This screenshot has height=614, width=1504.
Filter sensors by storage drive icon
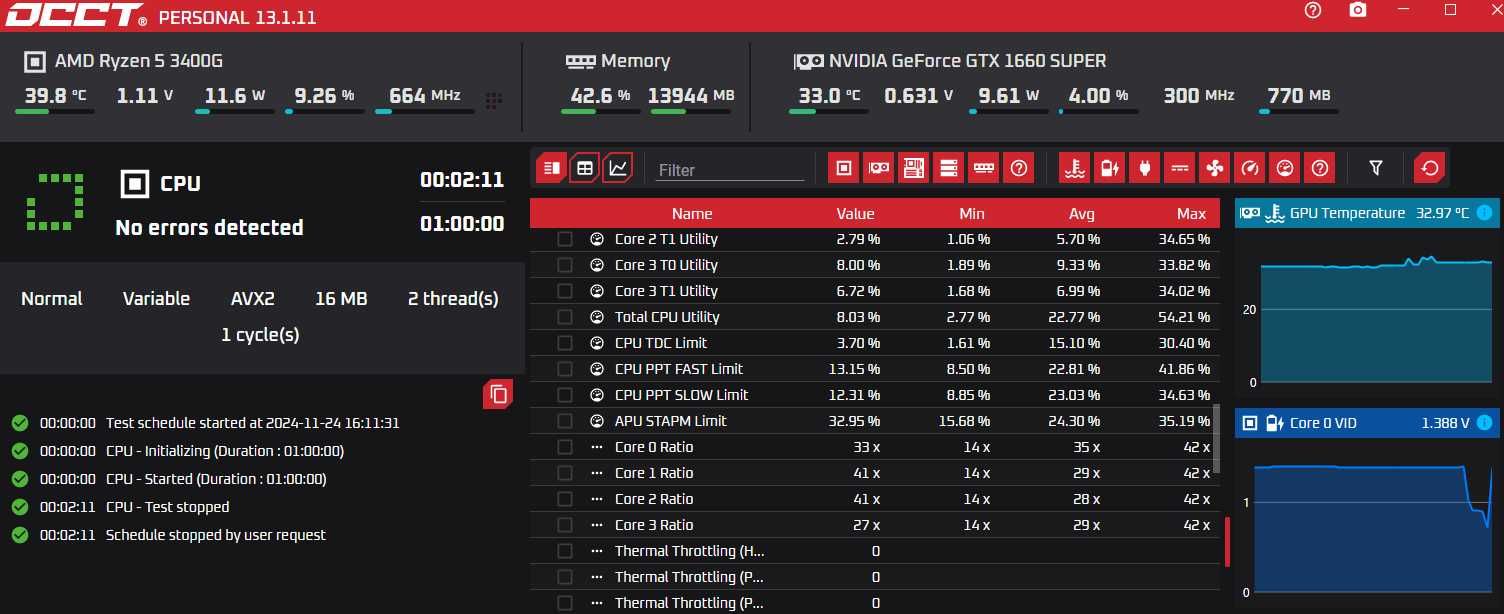point(949,168)
